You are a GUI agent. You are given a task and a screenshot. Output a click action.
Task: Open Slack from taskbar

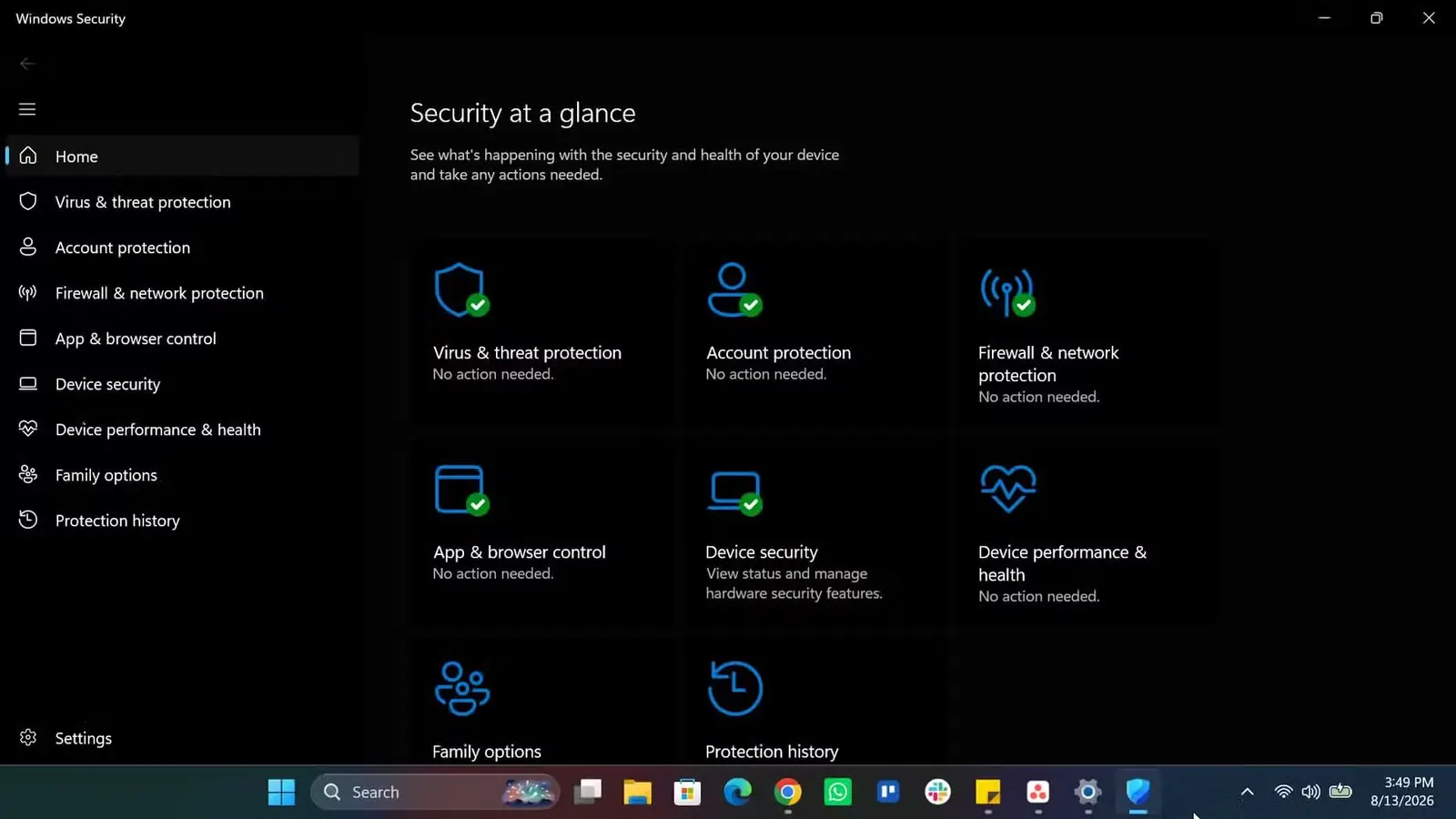click(937, 793)
